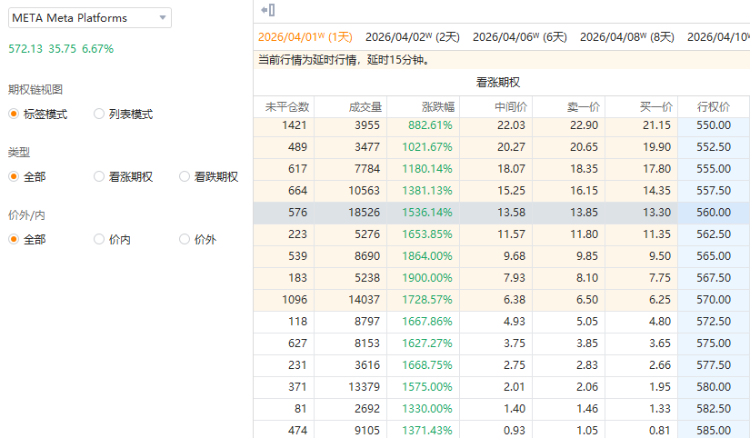Image resolution: width=750 pixels, height=438 pixels.
Task: Open the 2026/04/08 (8天) expiry tab
Action: click(626, 36)
